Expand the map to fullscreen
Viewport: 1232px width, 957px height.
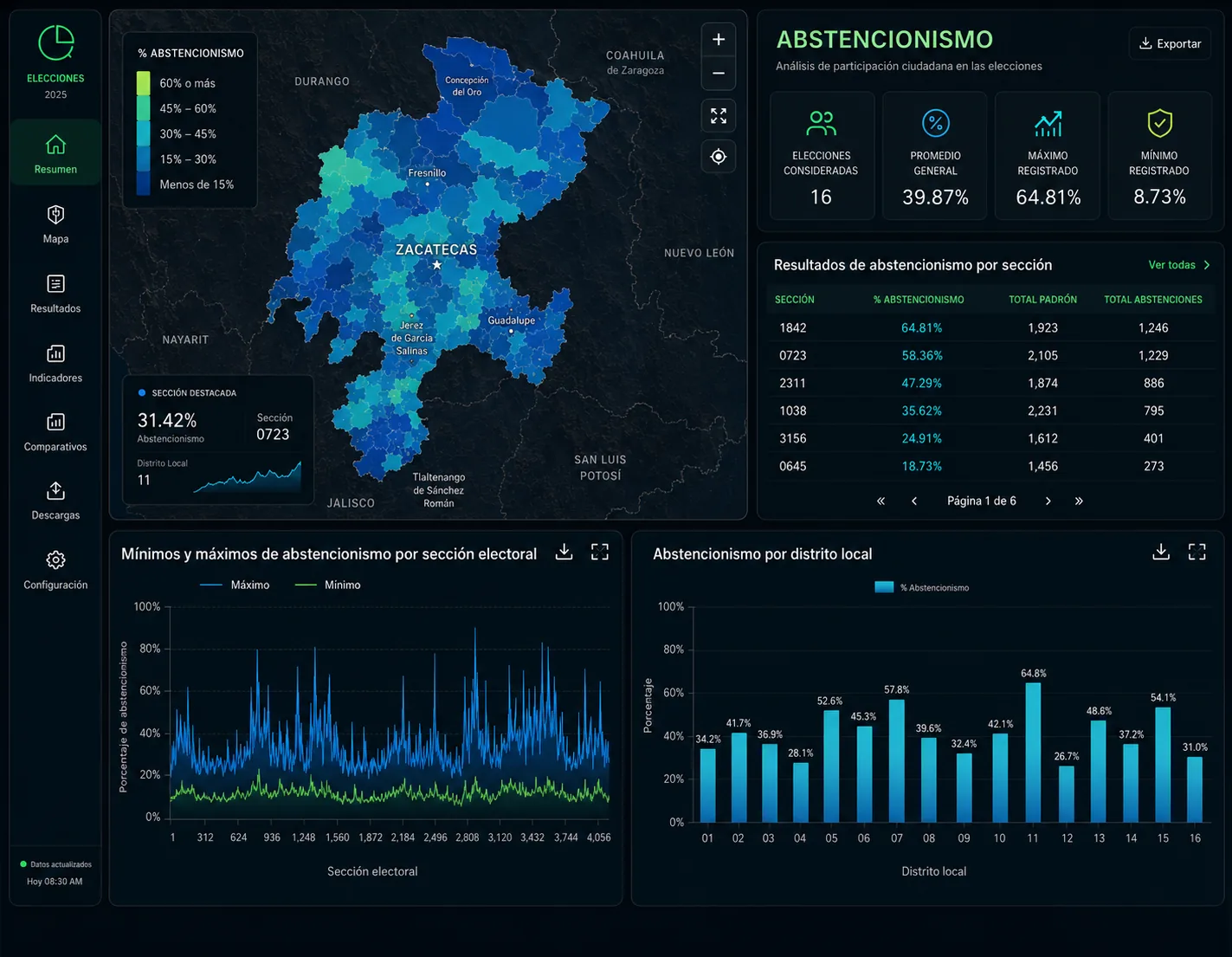coord(719,115)
